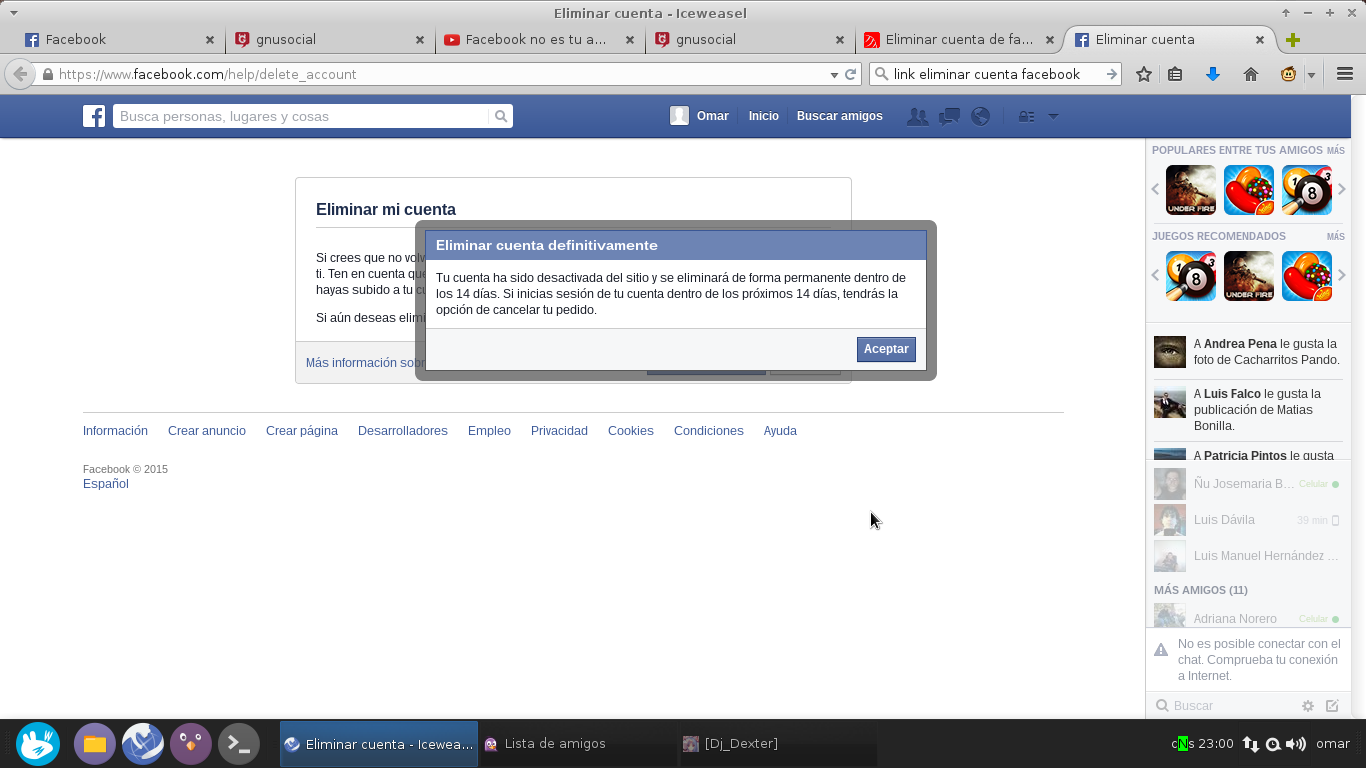1366x768 pixels.
Task: Next arrow on popular games carousel
Action: point(1342,190)
